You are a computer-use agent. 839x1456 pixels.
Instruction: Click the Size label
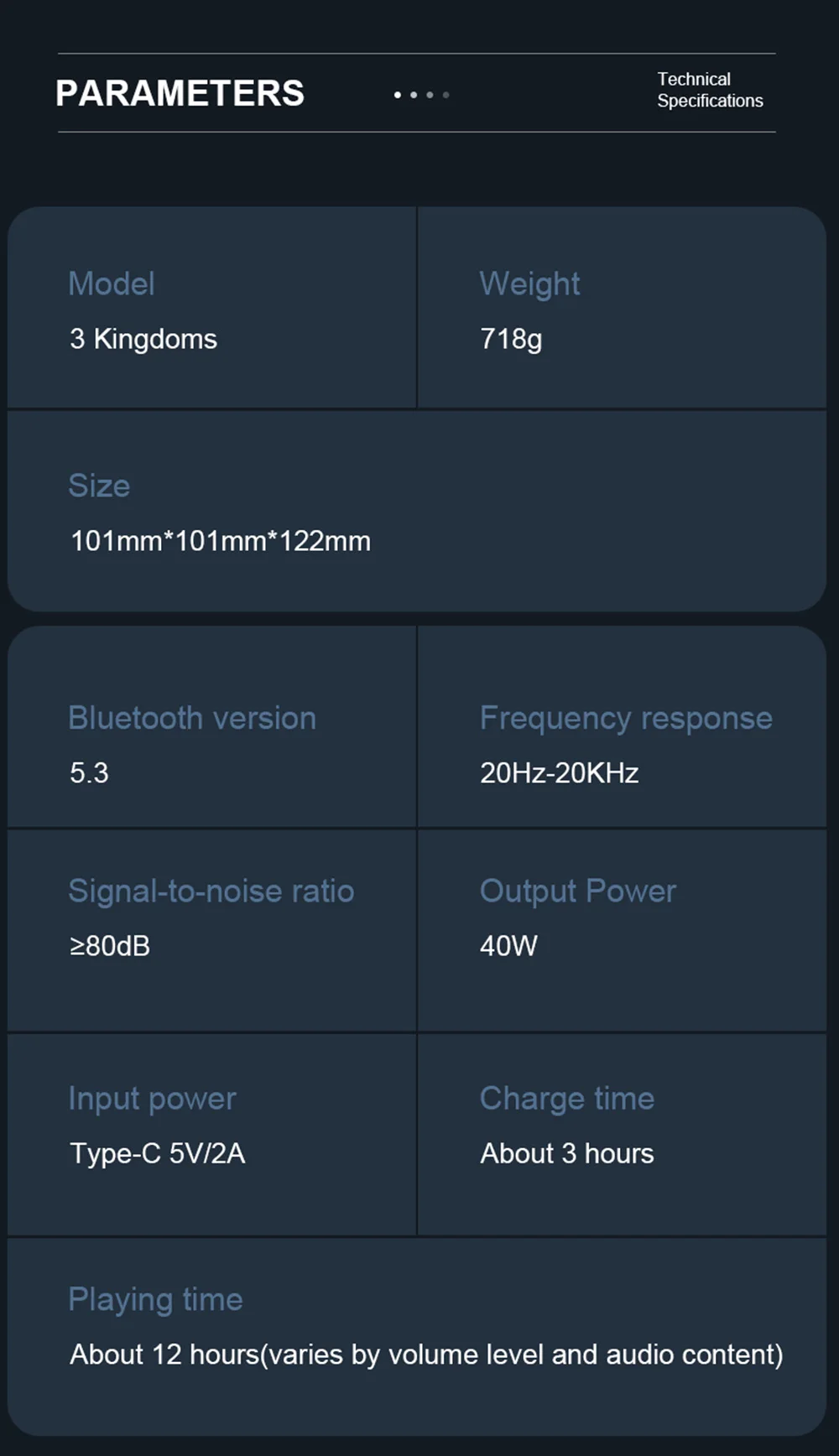(99, 486)
